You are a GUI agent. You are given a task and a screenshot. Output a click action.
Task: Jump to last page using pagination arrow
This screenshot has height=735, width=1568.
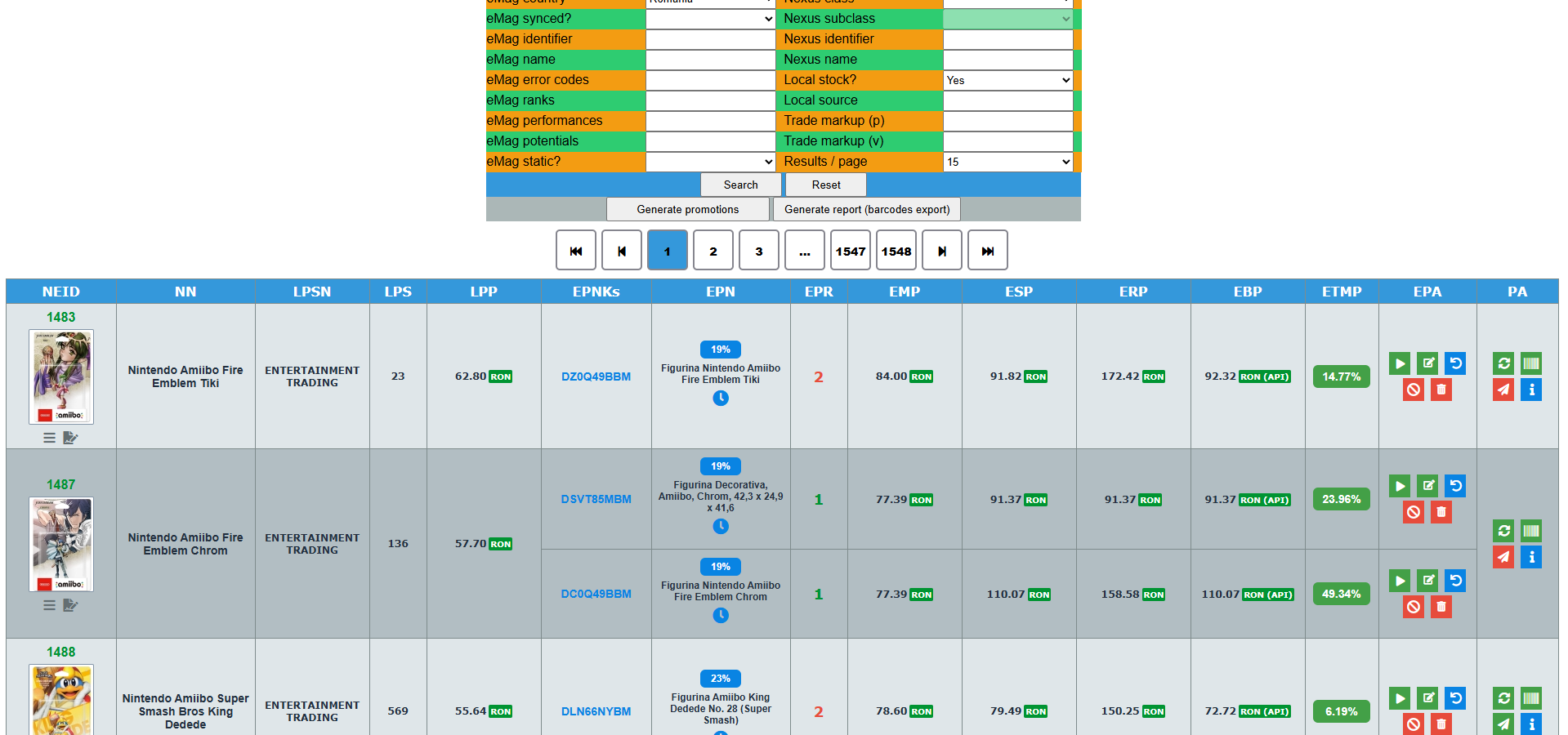(988, 251)
